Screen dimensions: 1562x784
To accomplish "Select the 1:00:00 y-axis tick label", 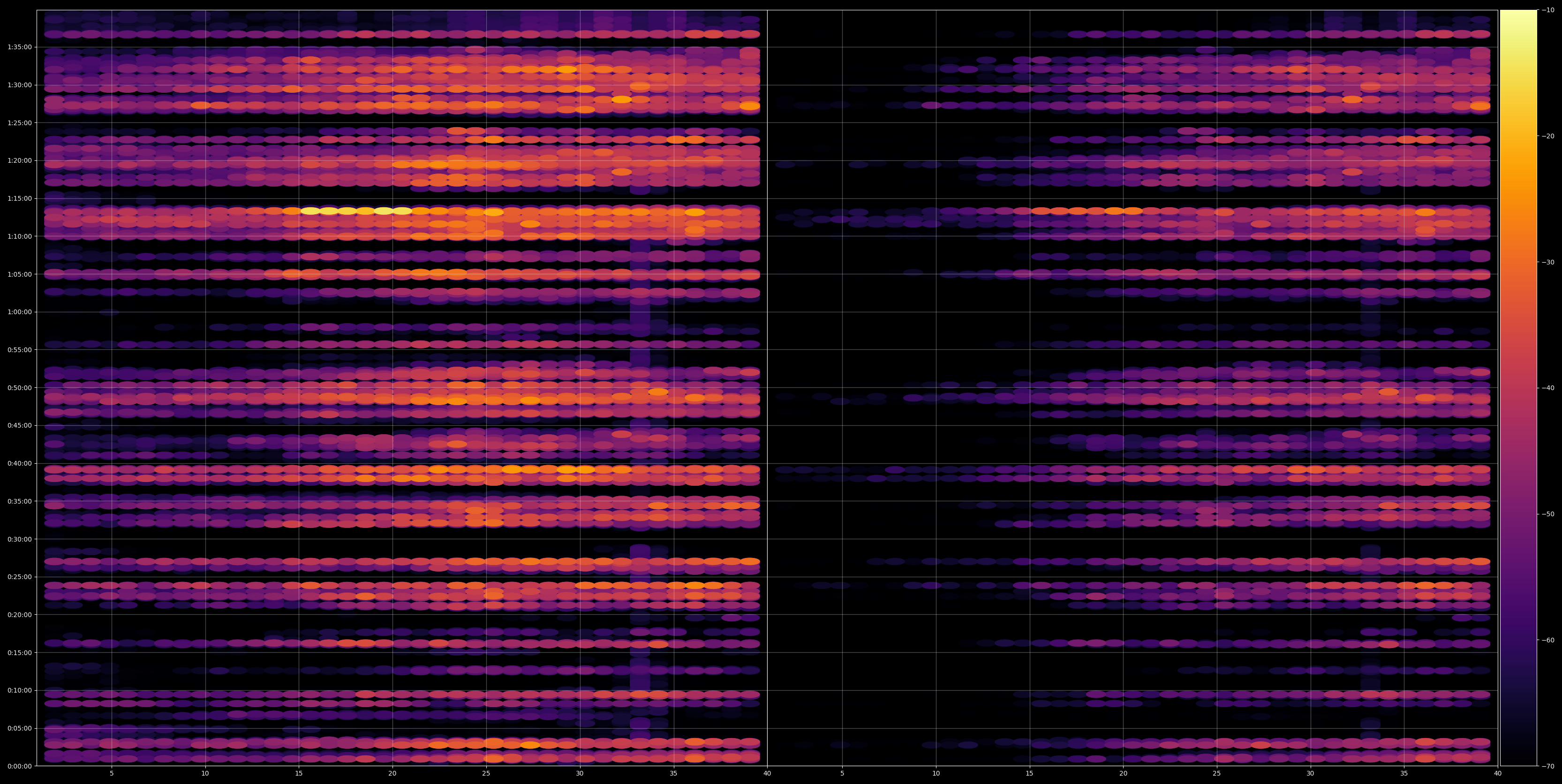I will click(19, 312).
